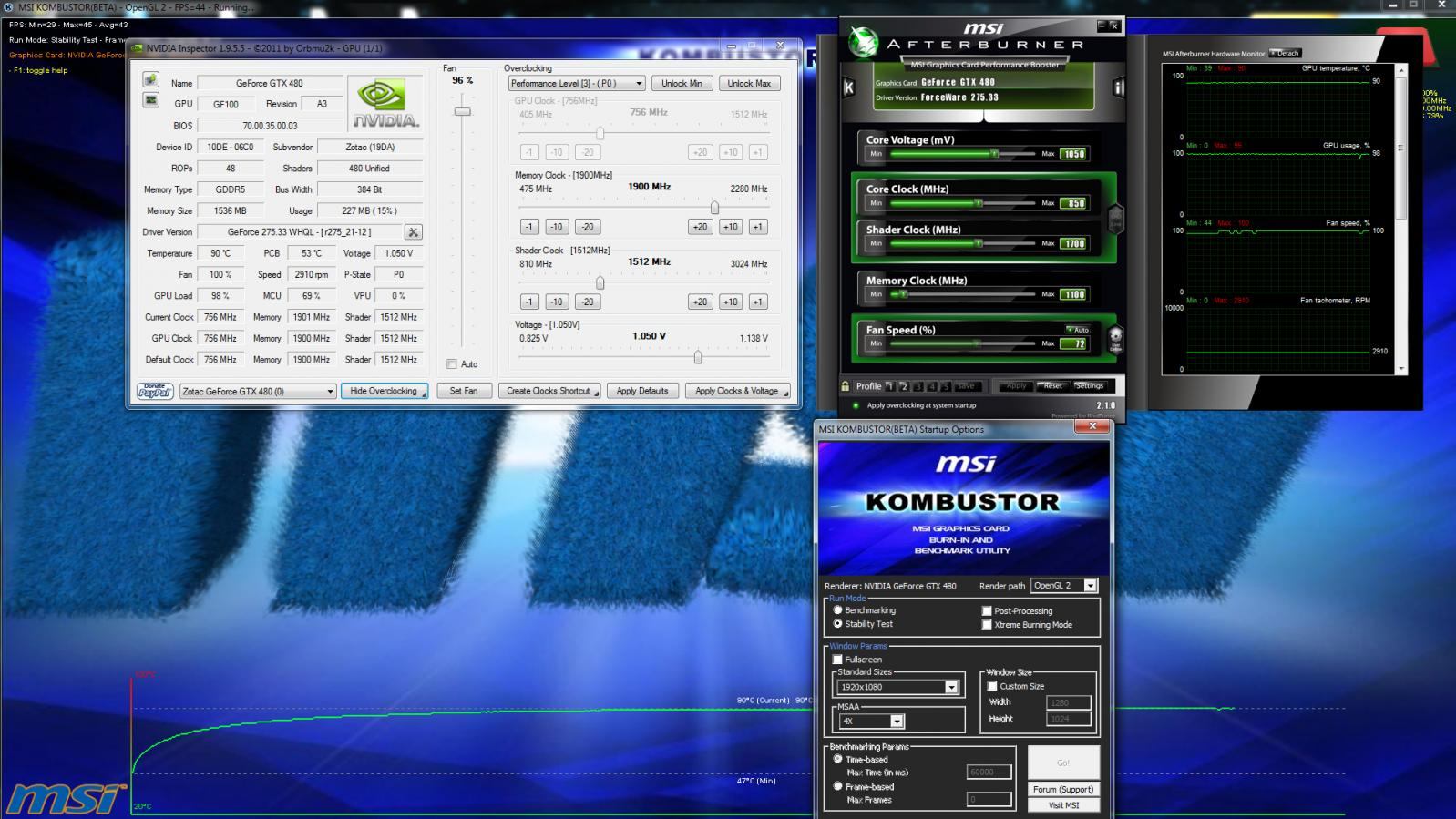Image resolution: width=1456 pixels, height=819 pixels.
Task: Click shader clock minus 10 button
Action: point(557,302)
